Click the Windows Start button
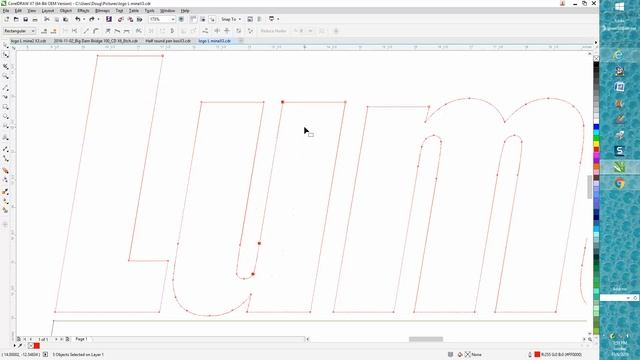The image size is (640, 360). coord(619,7)
